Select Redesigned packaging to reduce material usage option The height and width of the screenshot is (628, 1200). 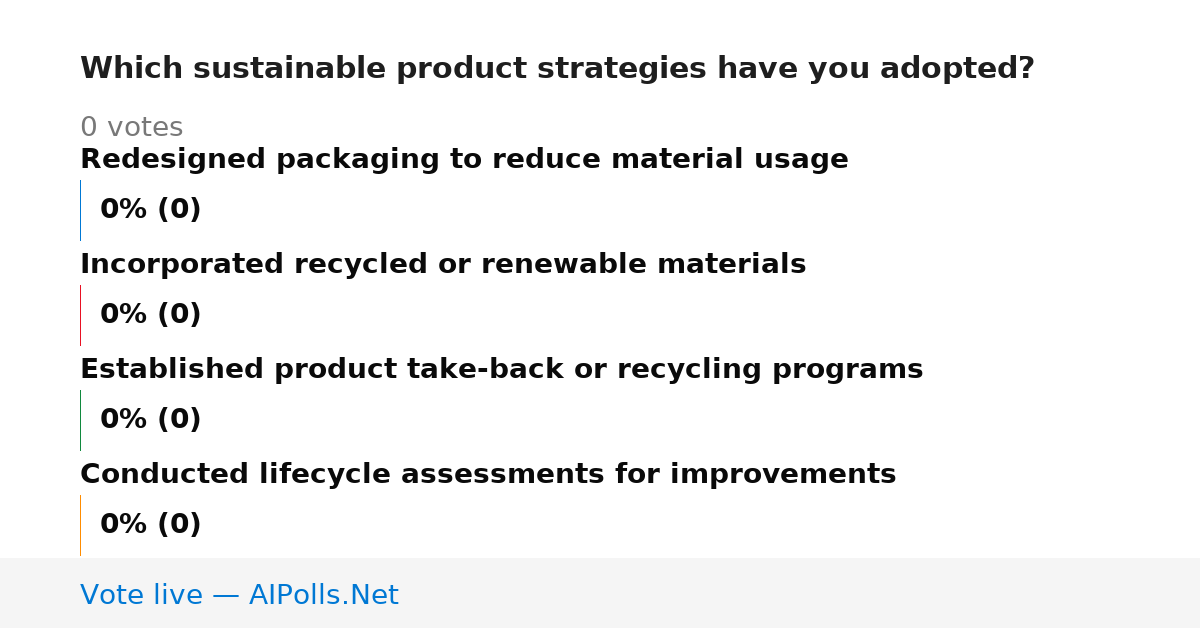[x=464, y=159]
